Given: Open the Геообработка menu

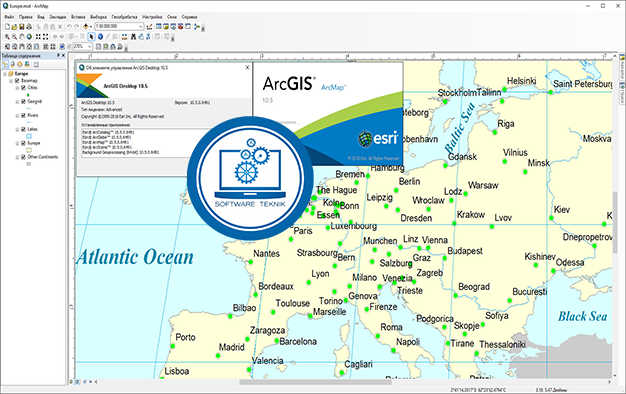Looking at the screenshot, I should pos(124,17).
